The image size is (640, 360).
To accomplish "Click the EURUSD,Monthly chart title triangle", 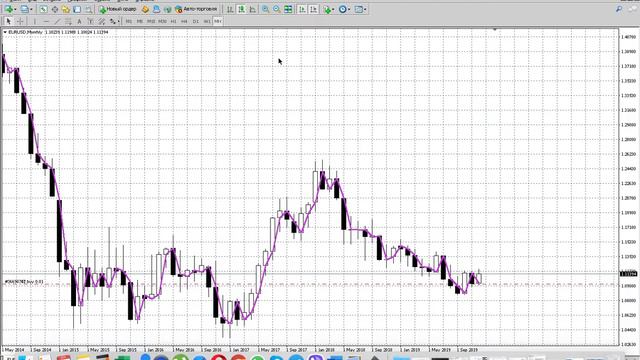I will pos(5,32).
